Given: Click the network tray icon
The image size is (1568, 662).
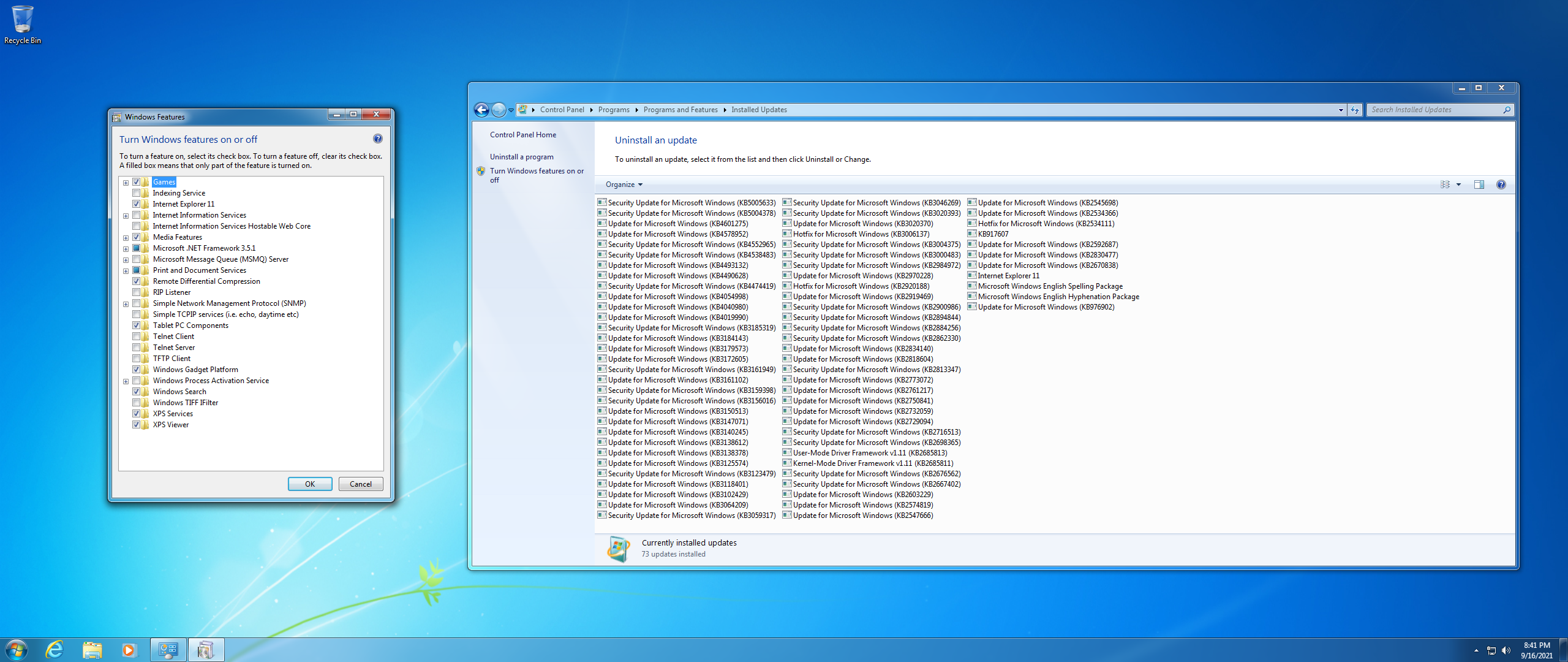Looking at the screenshot, I should (x=1491, y=650).
